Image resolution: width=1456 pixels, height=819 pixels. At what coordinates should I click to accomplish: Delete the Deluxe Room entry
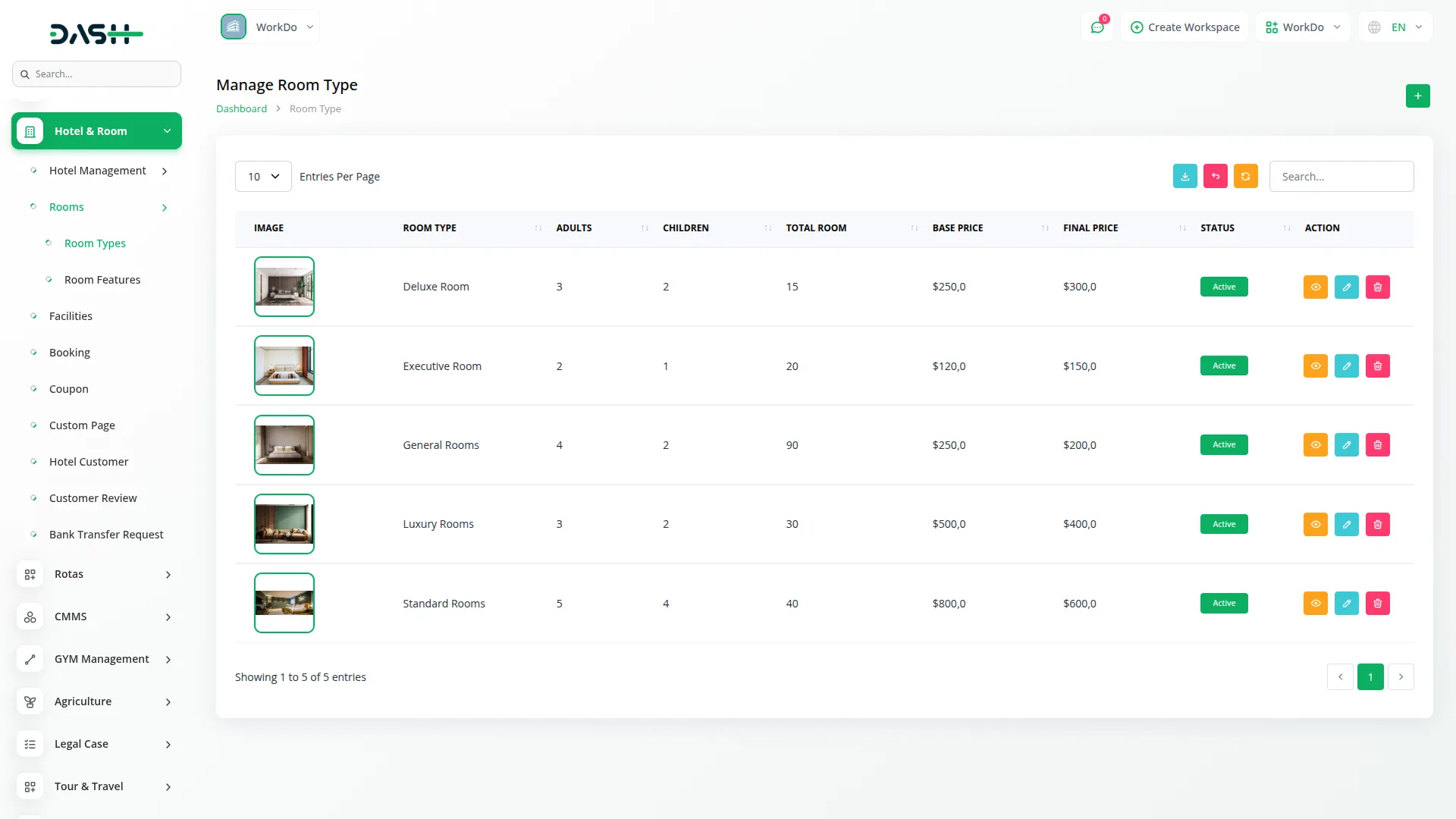1377,287
